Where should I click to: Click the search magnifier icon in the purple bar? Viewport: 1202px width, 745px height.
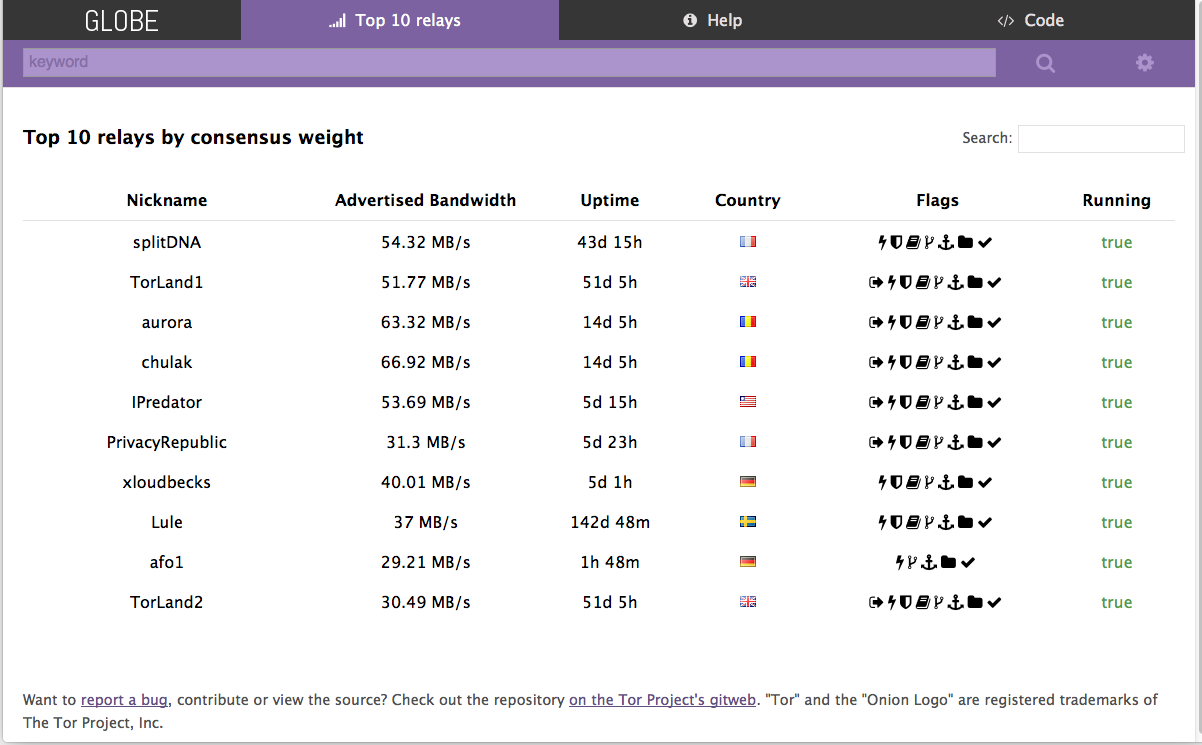click(x=1045, y=63)
